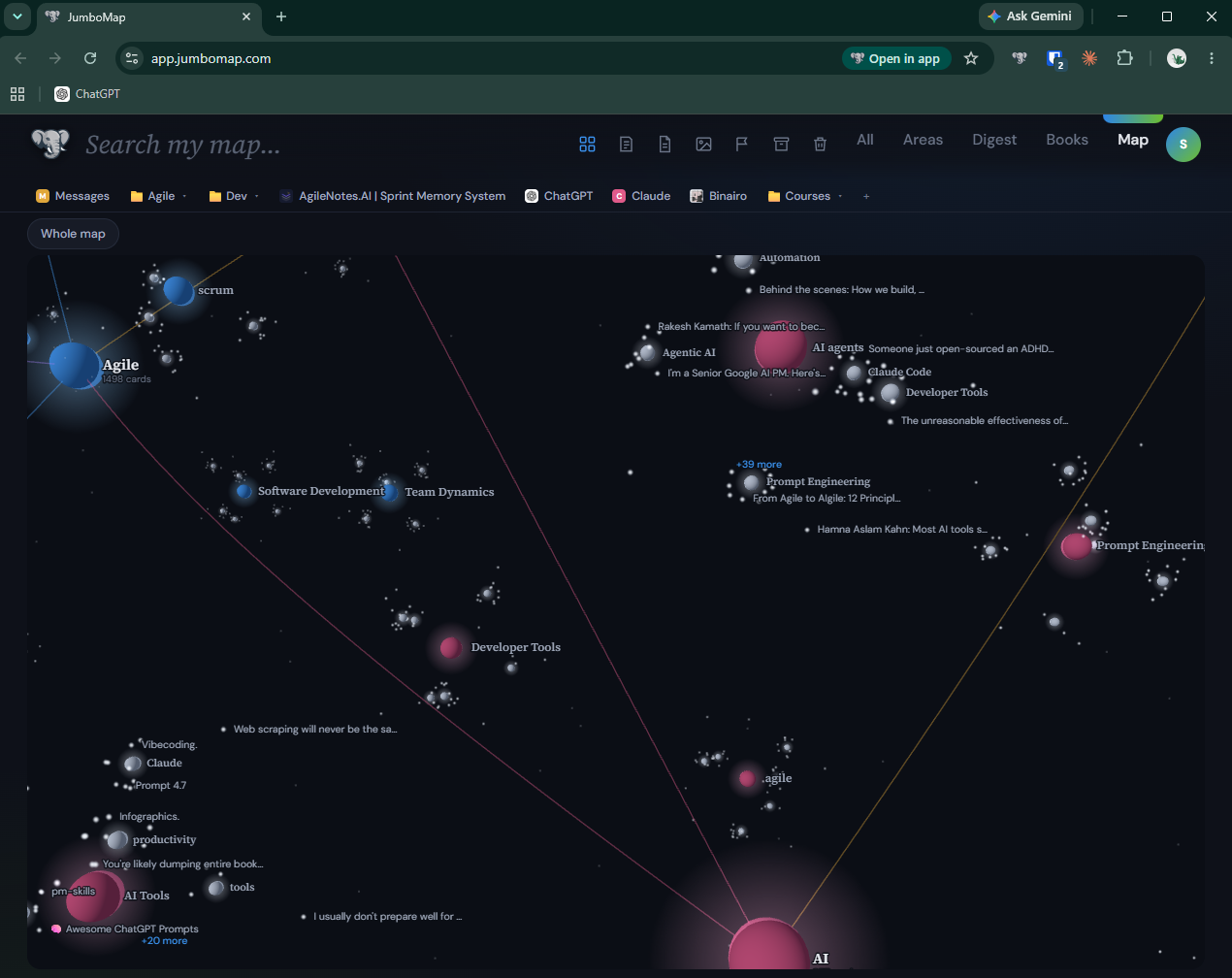Open the browser apps grid icon
Image resolution: width=1232 pixels, height=978 pixels.
coord(17,94)
